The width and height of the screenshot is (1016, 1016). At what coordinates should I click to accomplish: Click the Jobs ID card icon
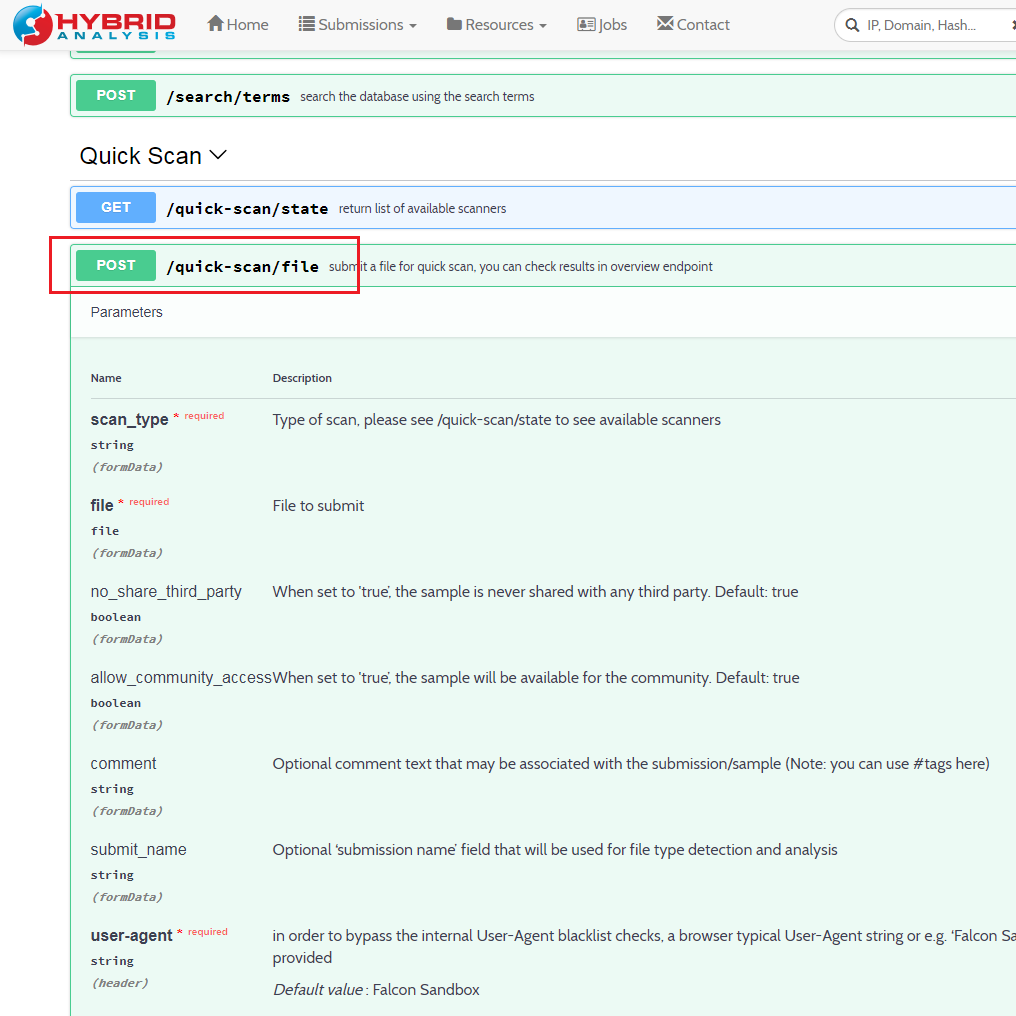pos(586,25)
